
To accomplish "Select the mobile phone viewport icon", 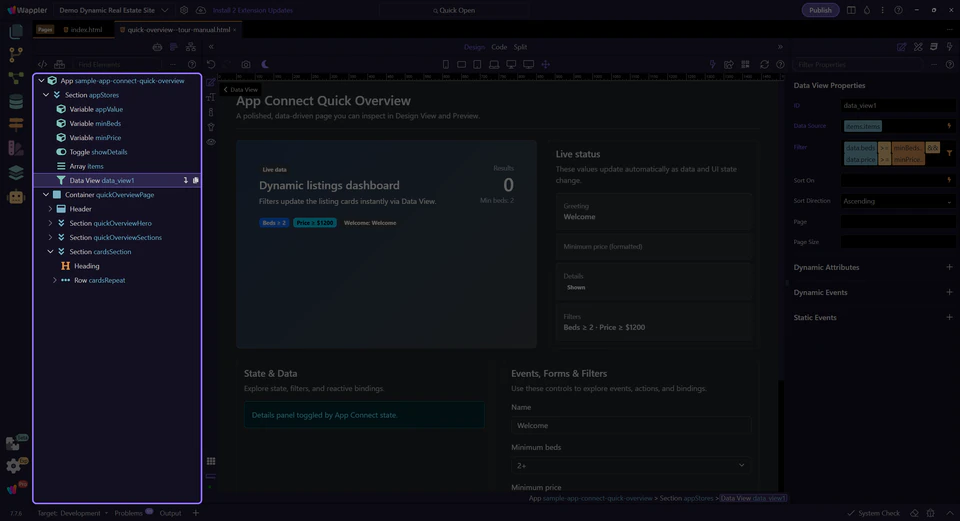I will 446,64.
